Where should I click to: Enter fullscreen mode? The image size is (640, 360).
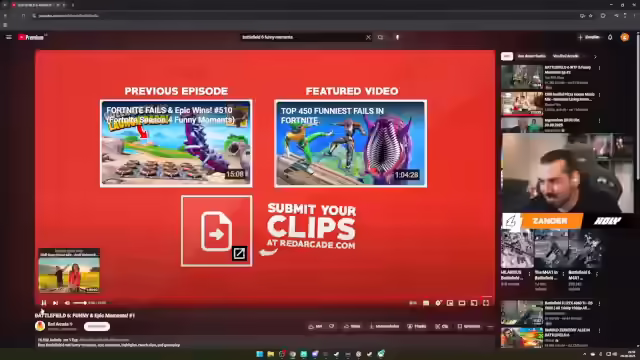[486, 303]
